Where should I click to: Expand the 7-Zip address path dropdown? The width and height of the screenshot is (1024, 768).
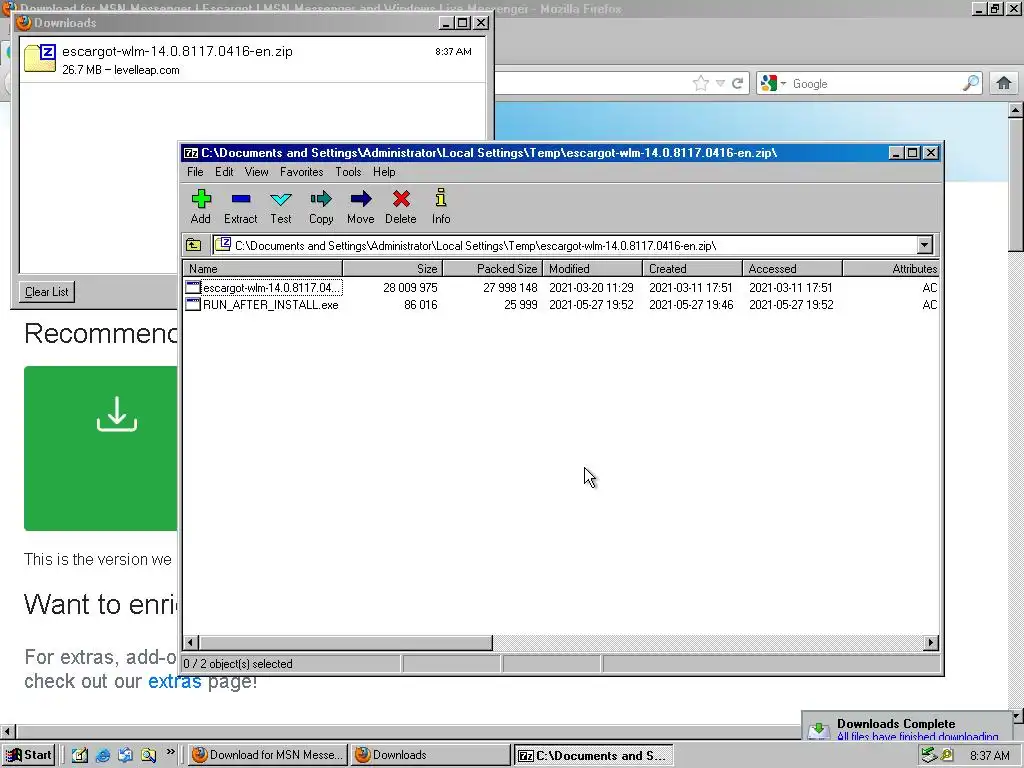click(924, 246)
